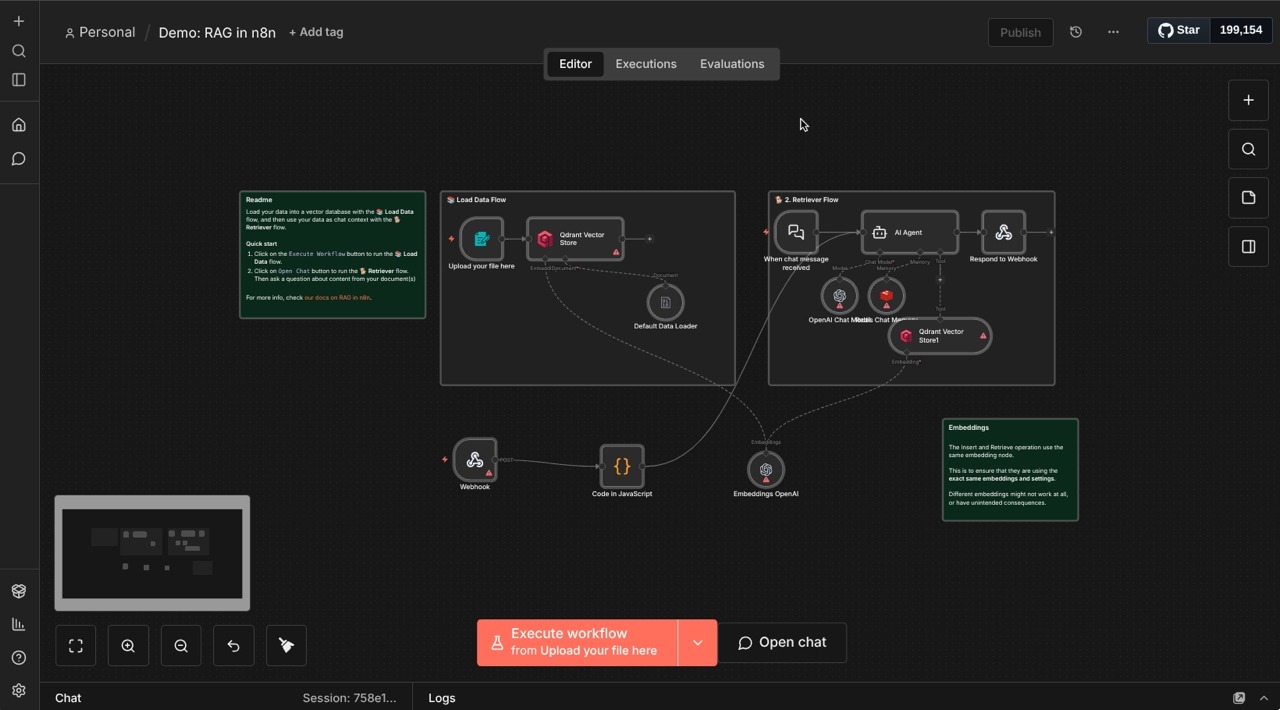Click the plus icon in the left sidebar
Viewport: 1280px width, 710px height.
pos(19,21)
